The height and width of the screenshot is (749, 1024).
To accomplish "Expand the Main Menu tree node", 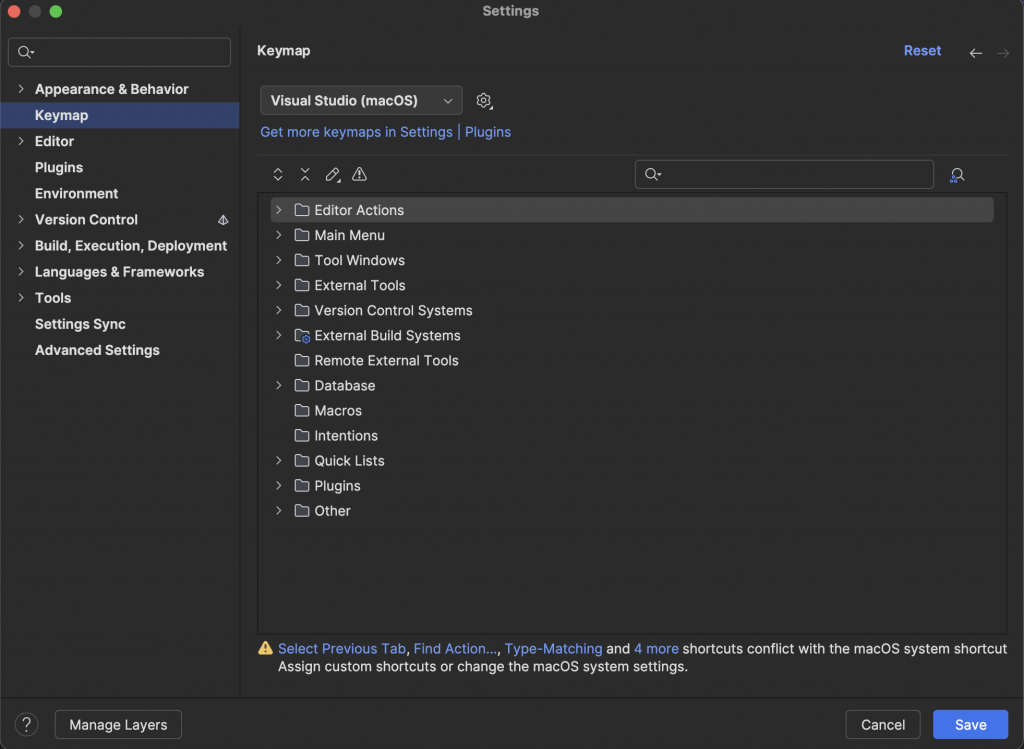I will click(x=279, y=235).
